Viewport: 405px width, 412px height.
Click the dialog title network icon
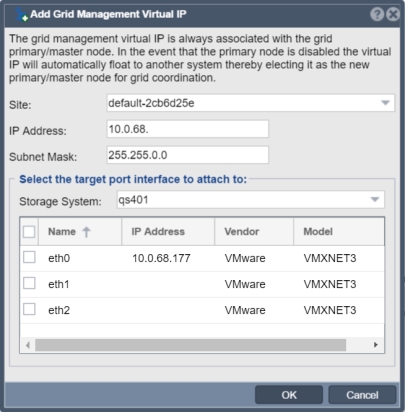pyautogui.click(x=22, y=15)
